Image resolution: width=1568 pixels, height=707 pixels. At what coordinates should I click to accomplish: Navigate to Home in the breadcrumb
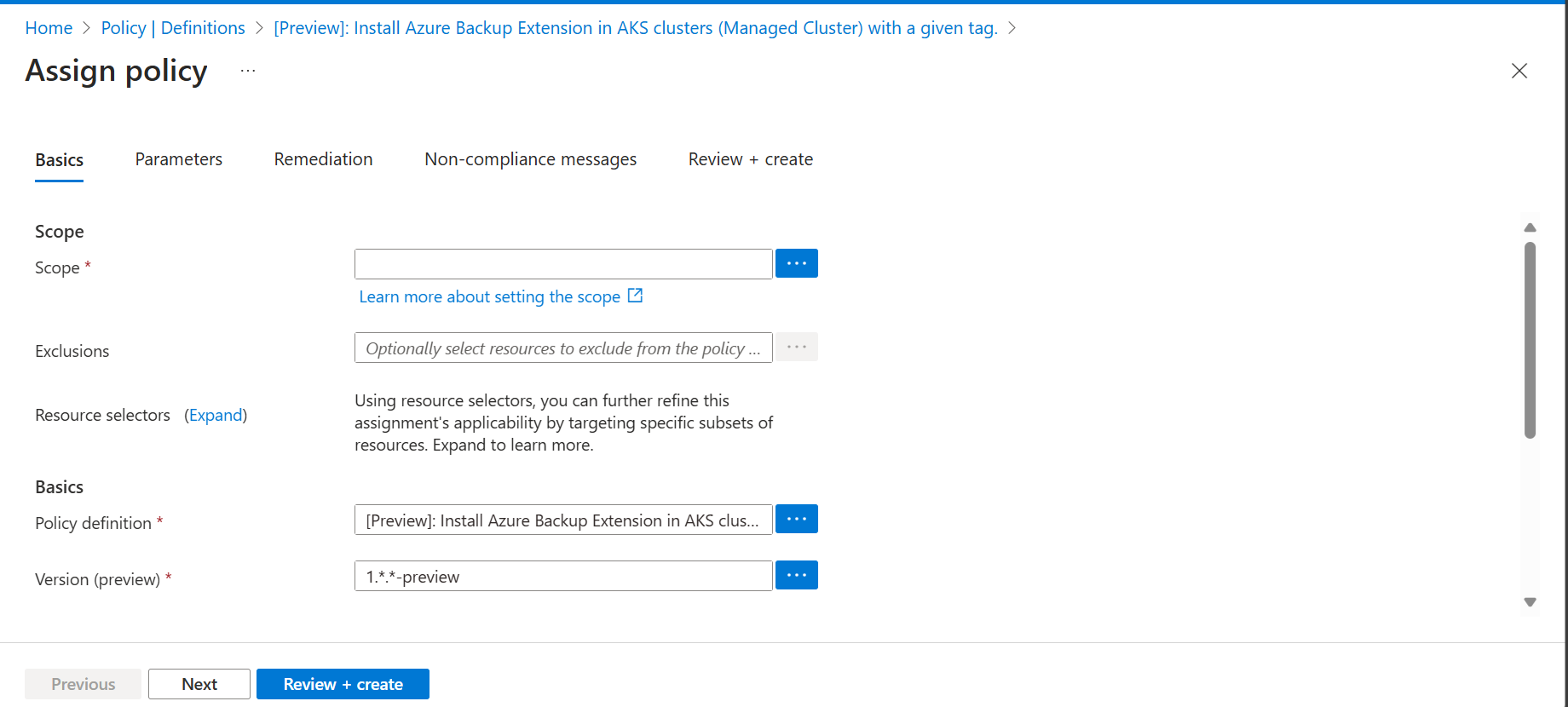click(x=49, y=28)
